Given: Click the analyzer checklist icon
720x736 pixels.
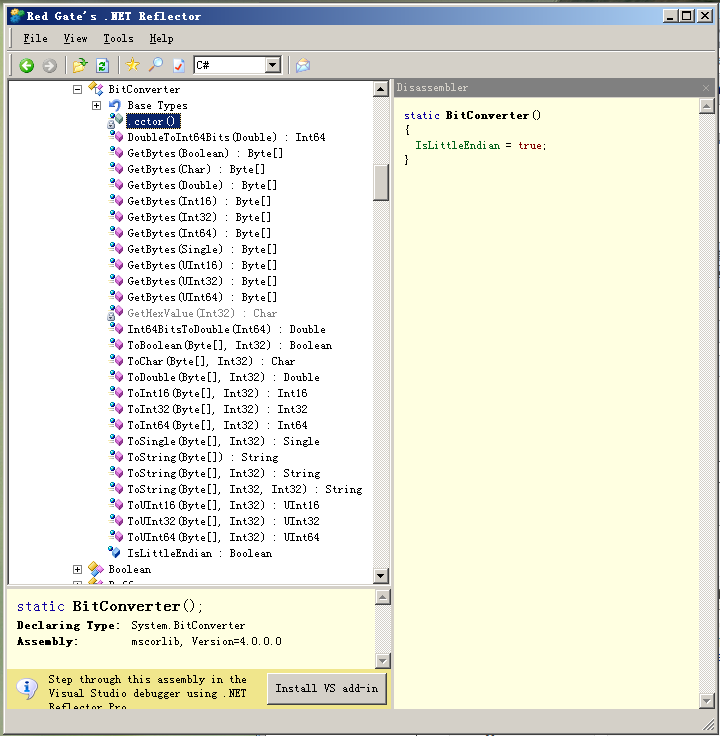Looking at the screenshot, I should (x=178, y=65).
